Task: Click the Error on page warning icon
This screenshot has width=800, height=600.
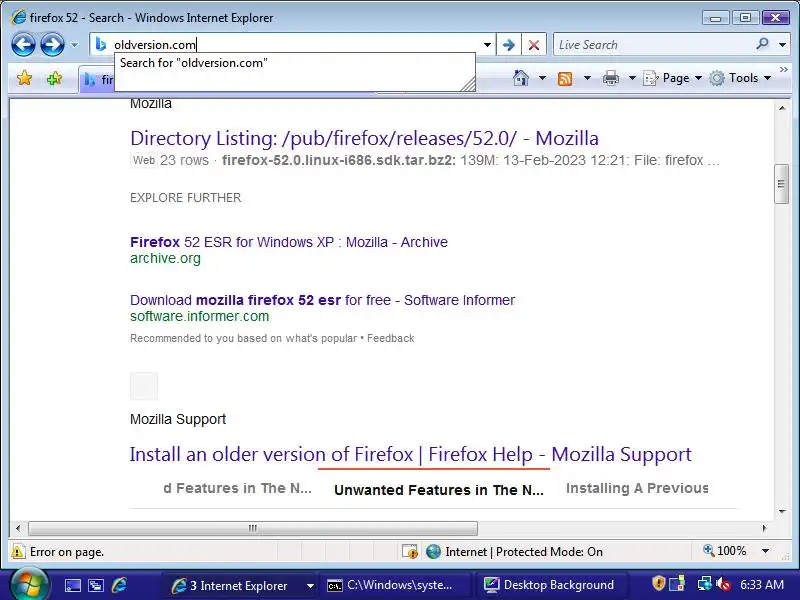Action: (18, 552)
